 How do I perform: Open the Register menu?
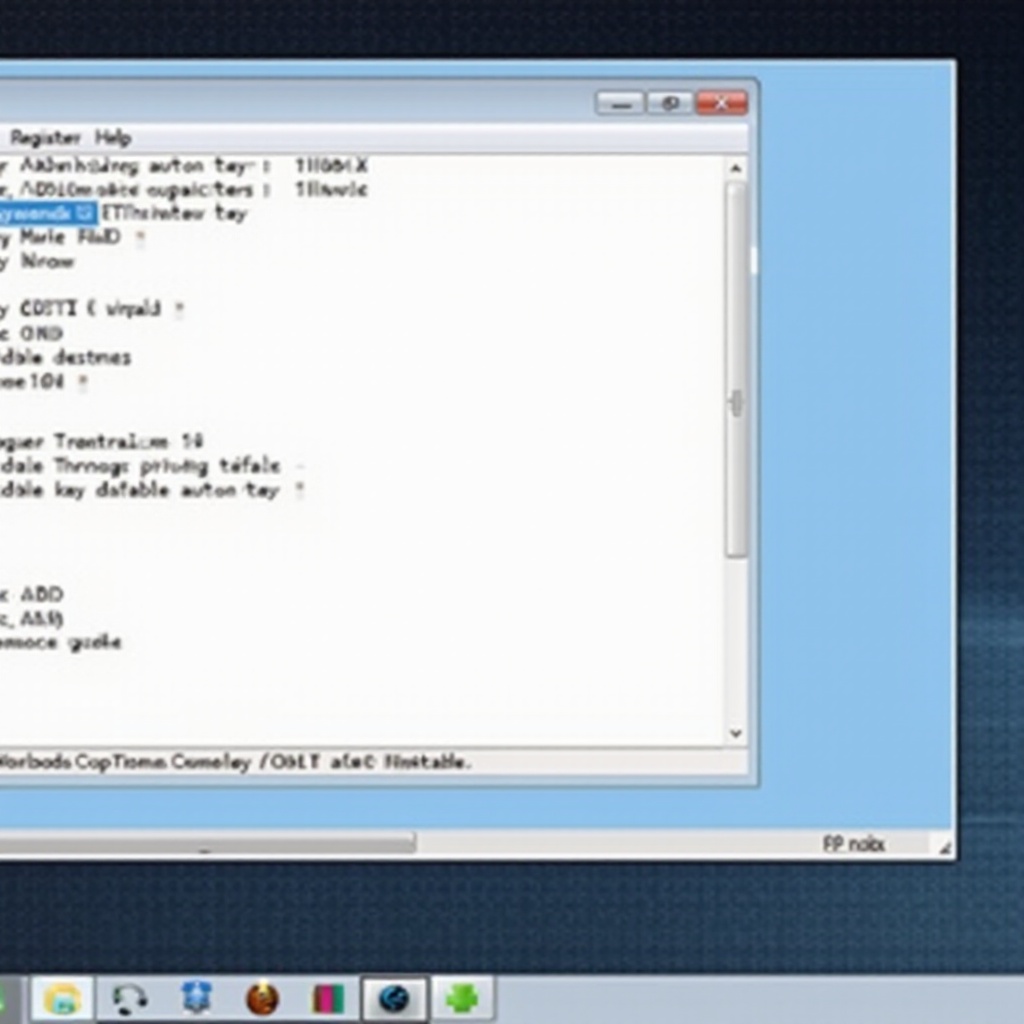44,138
